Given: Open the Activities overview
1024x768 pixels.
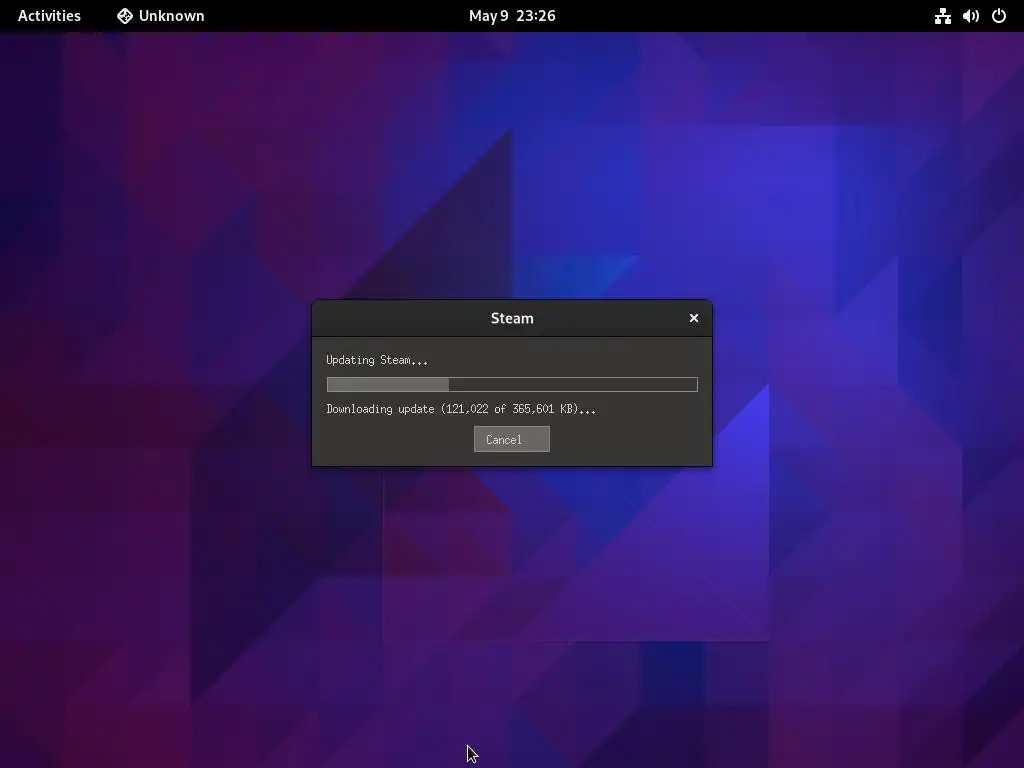Looking at the screenshot, I should 49,16.
